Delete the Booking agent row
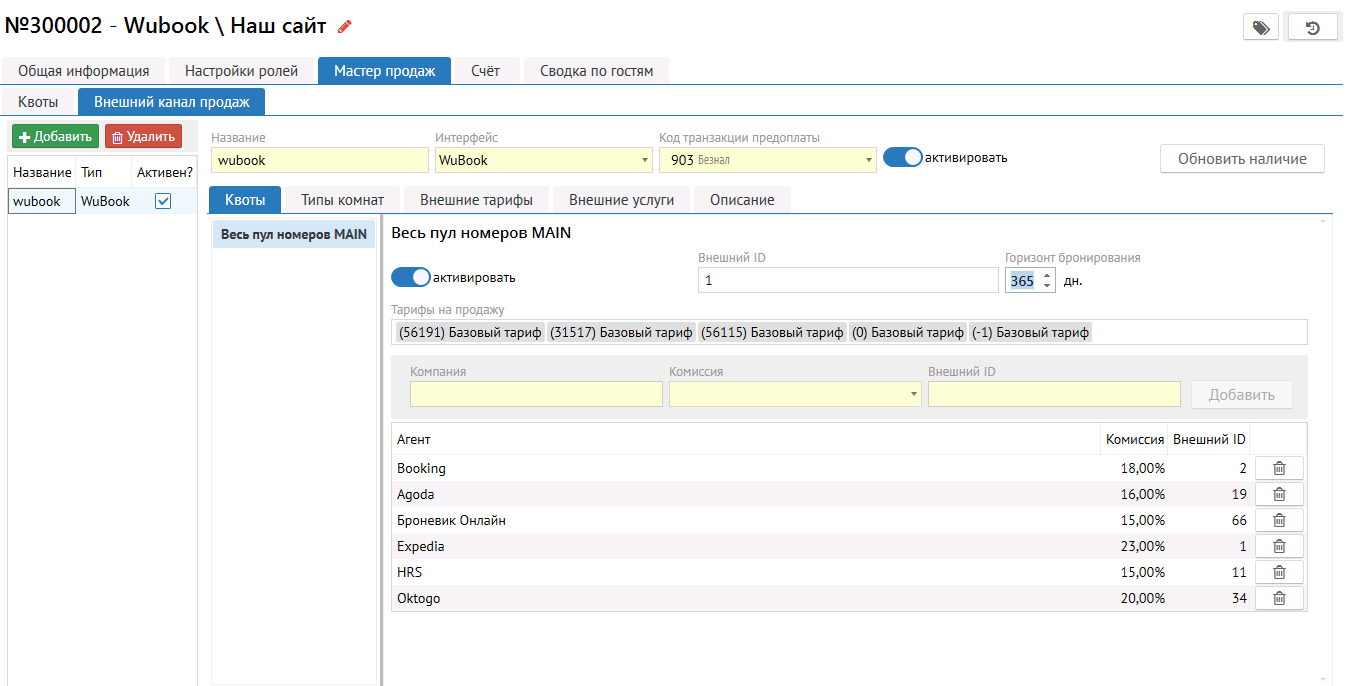The height and width of the screenshot is (686, 1348). (x=1278, y=468)
